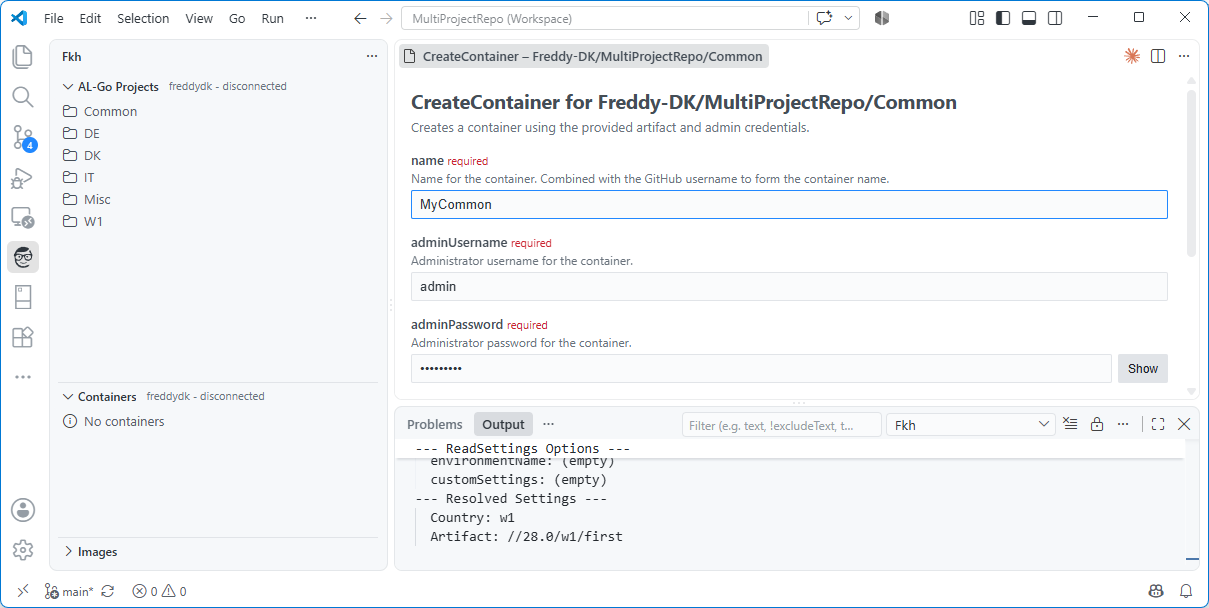This screenshot has height=608, width=1209.
Task: Click the synchronize changes icon in status bar
Action: point(108,591)
